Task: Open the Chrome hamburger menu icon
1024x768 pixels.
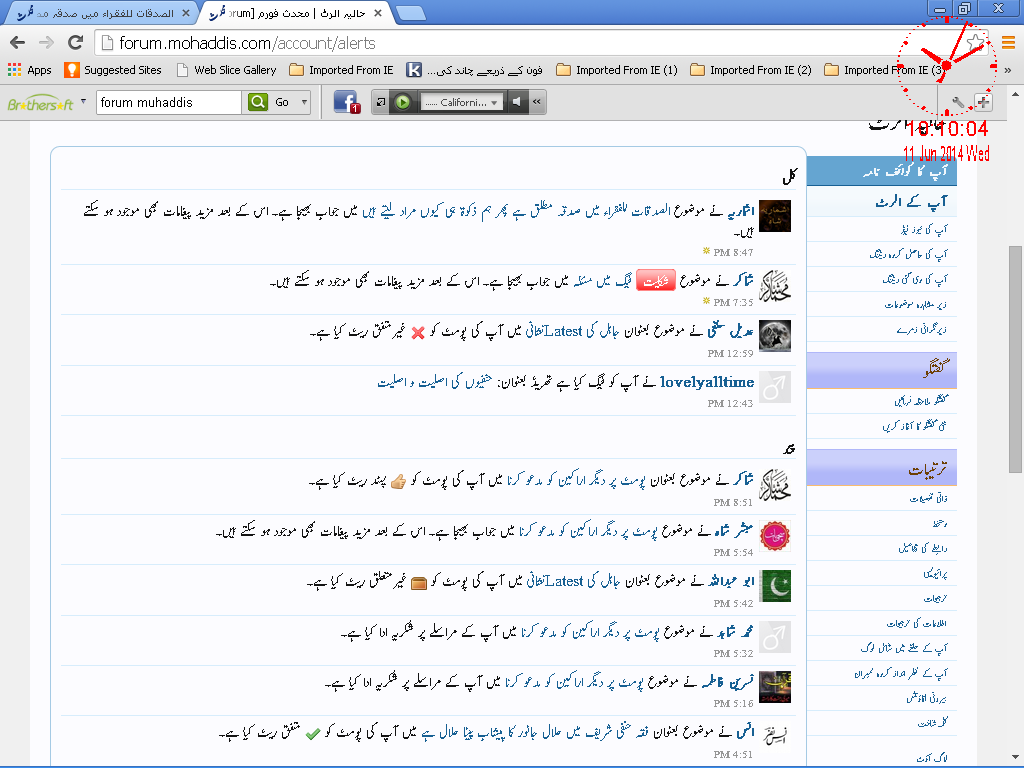Action: click(x=1008, y=43)
